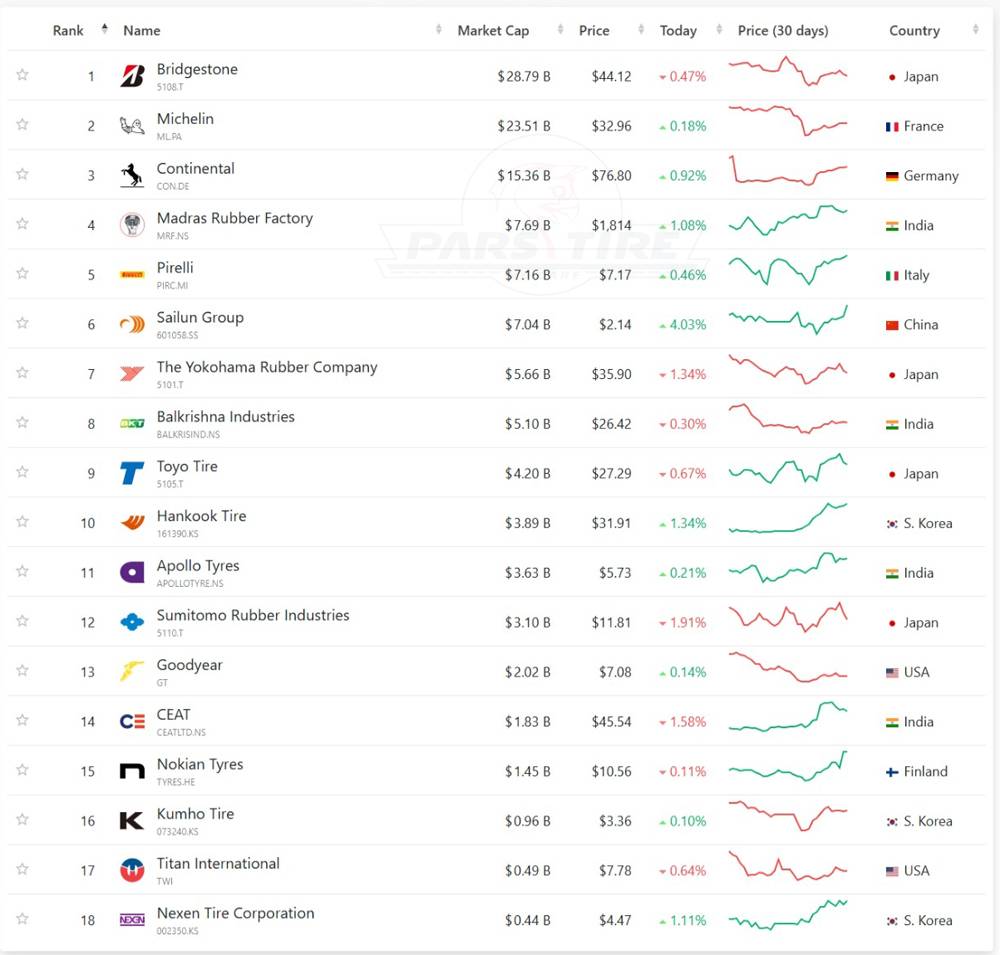Click the Name column header label
This screenshot has height=955, width=1000.
(x=142, y=31)
